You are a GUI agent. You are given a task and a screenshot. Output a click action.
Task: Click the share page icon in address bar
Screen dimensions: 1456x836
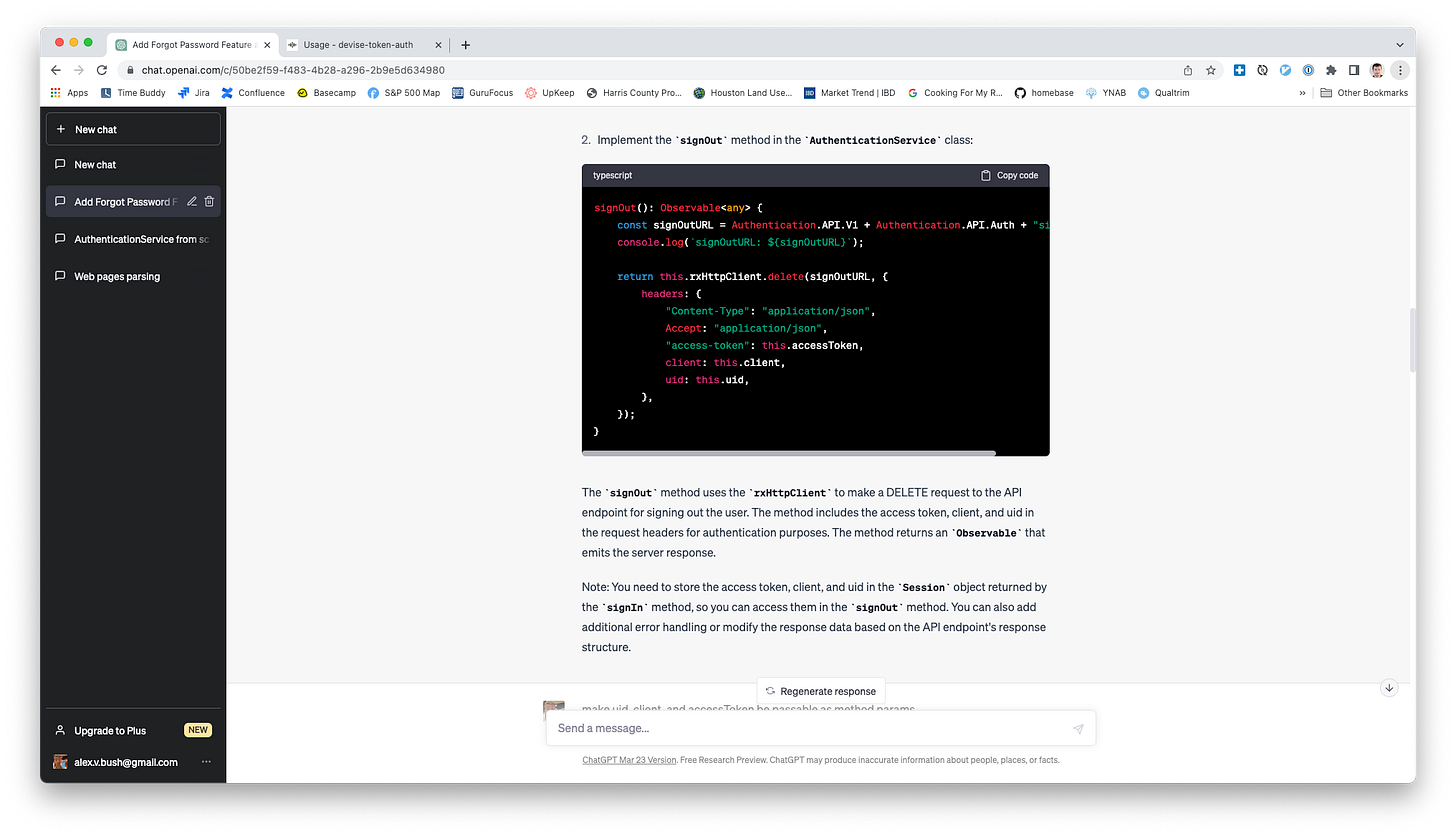point(1188,70)
